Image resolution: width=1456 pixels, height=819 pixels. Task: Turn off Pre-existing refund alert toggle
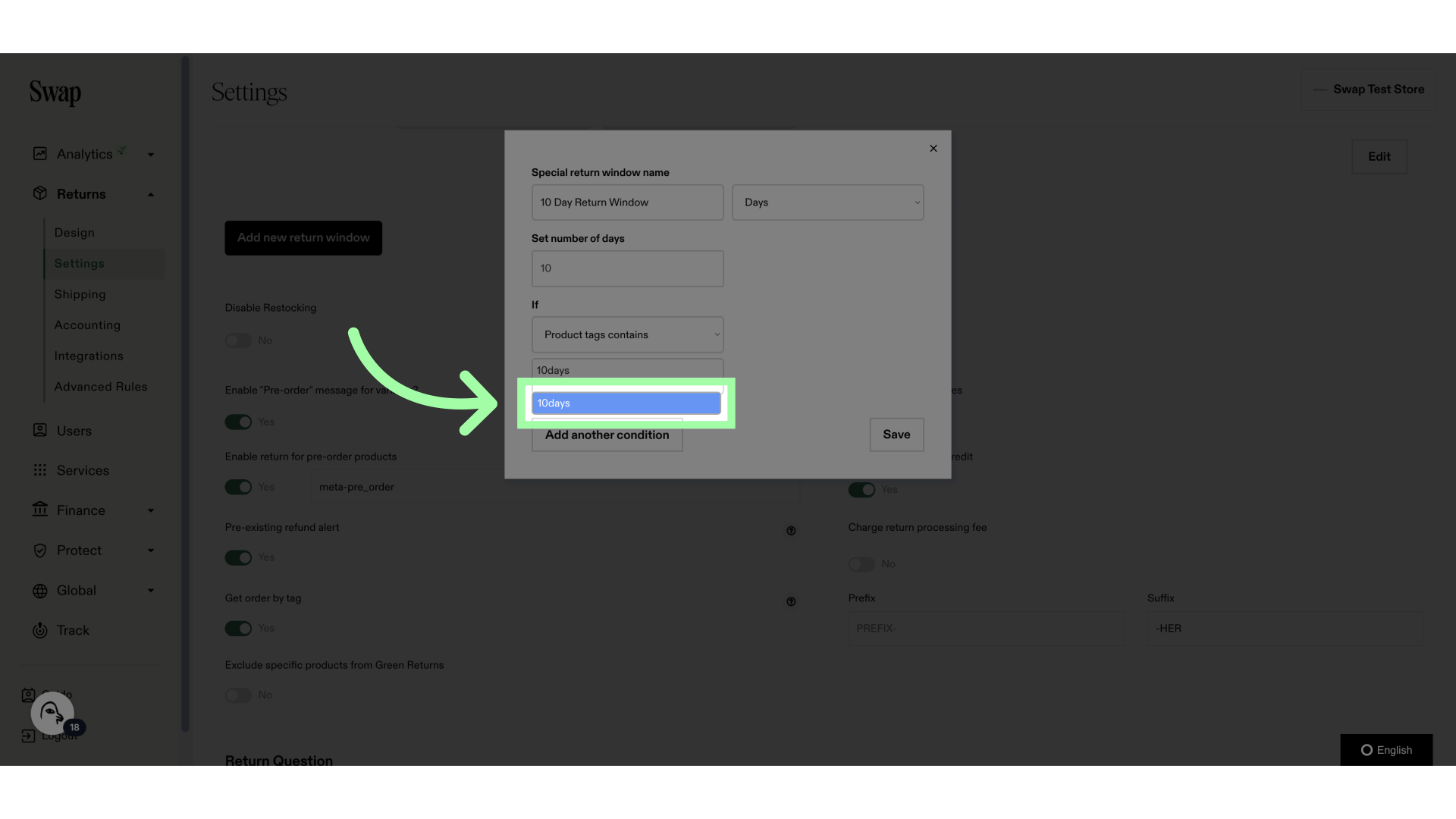click(238, 557)
